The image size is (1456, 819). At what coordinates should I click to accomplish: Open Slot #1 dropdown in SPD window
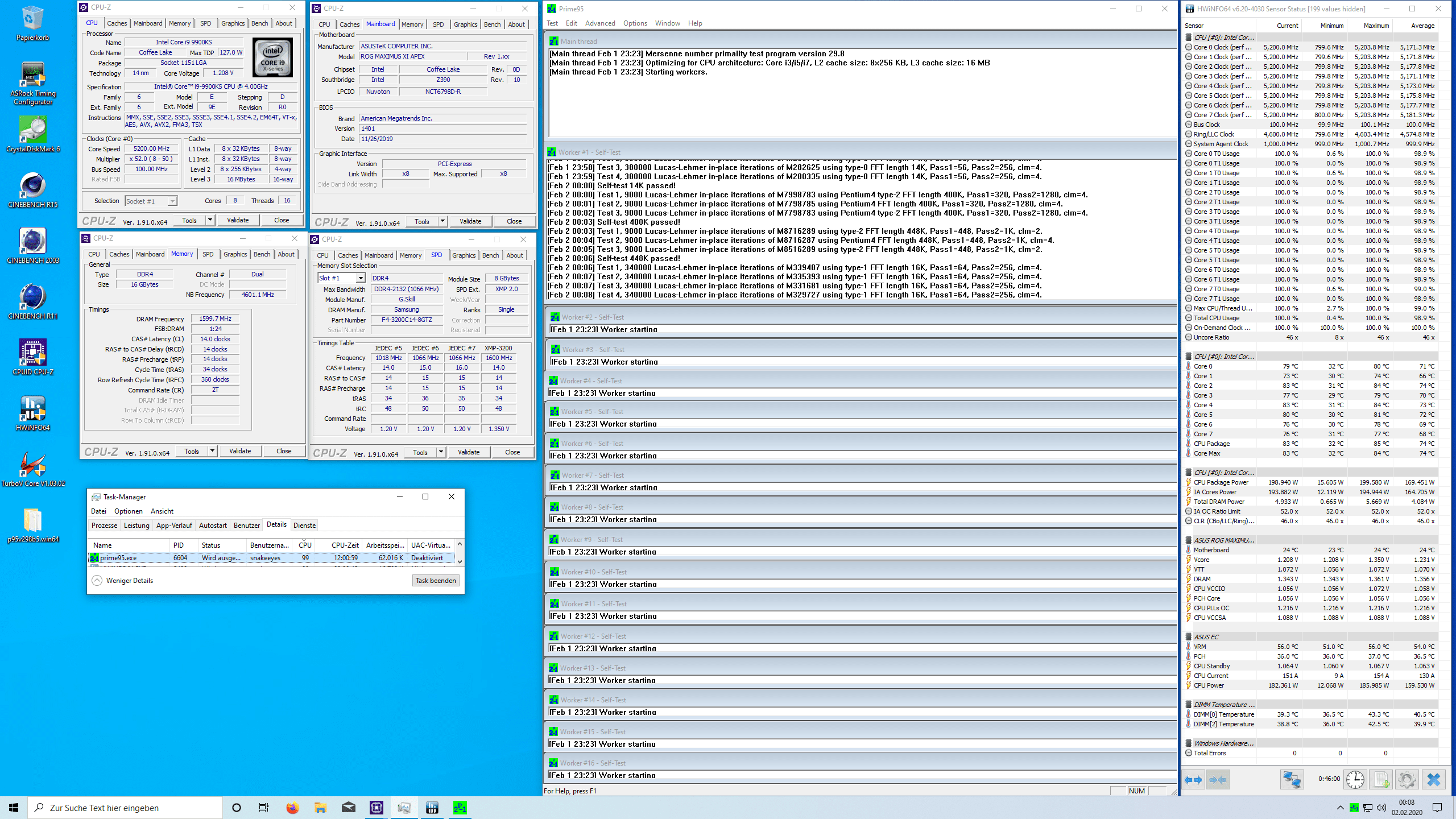click(x=360, y=278)
